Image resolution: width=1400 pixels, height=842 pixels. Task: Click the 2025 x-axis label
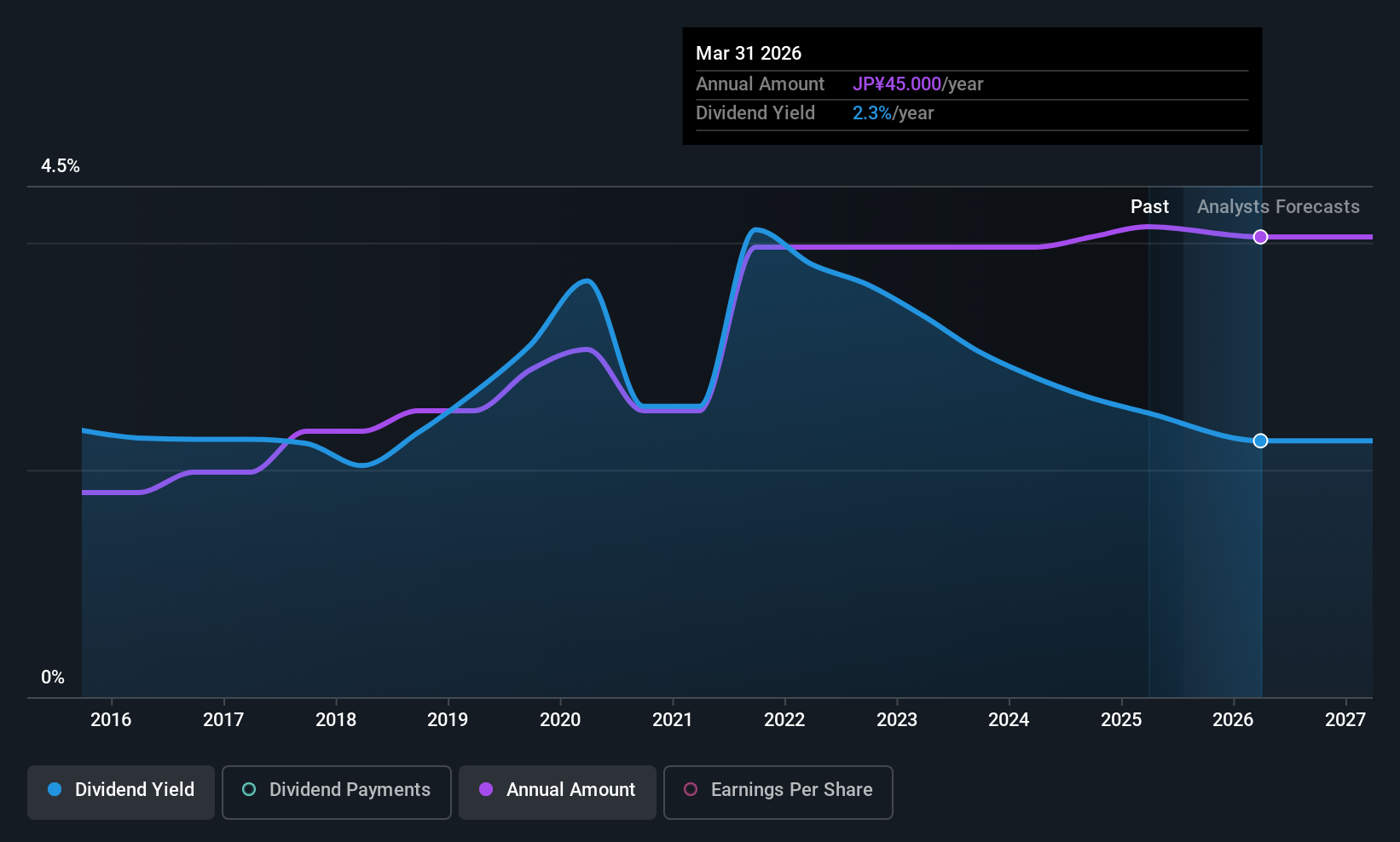tap(1121, 720)
